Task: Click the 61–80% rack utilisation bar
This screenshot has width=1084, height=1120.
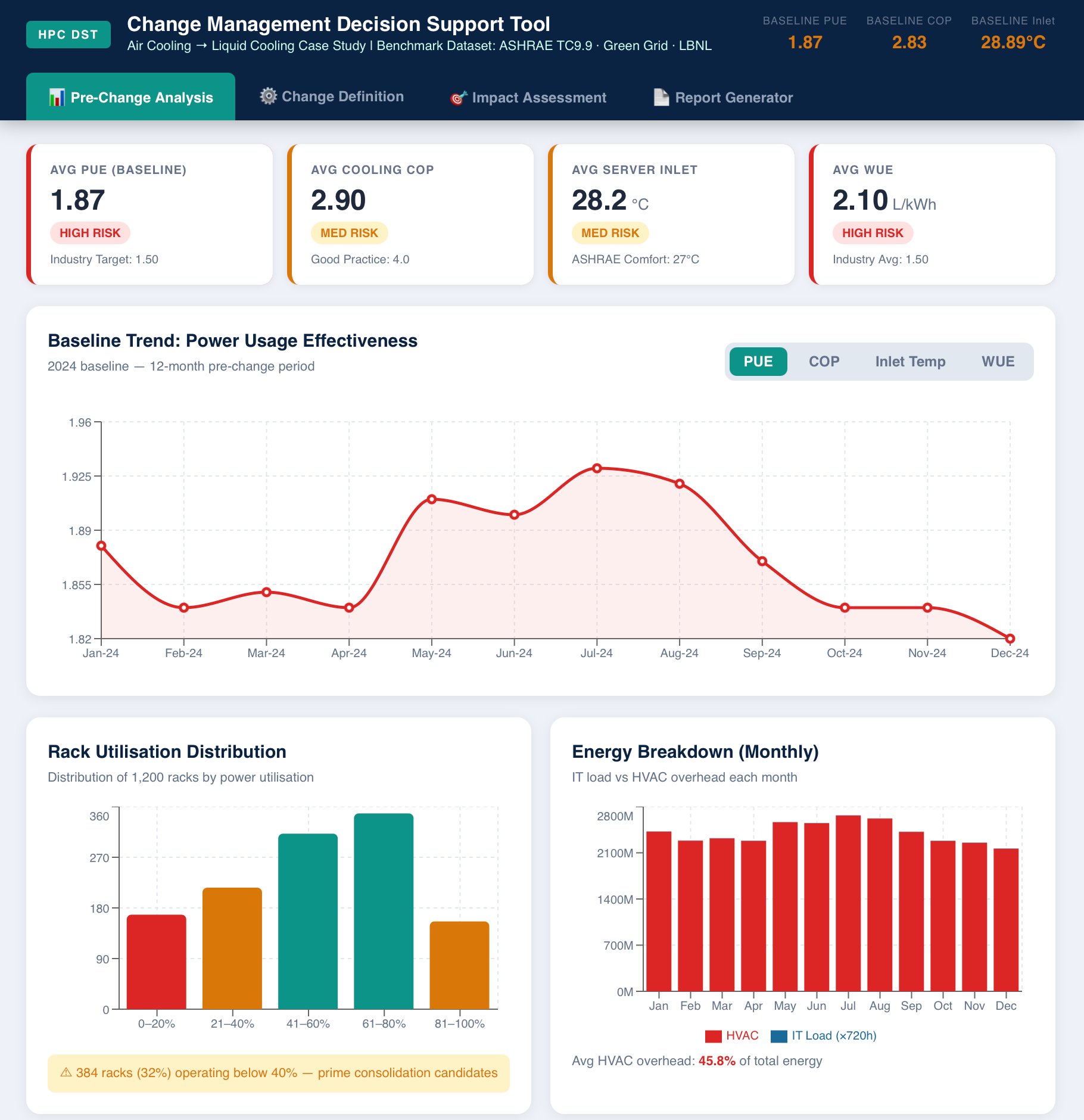Action: click(384, 910)
